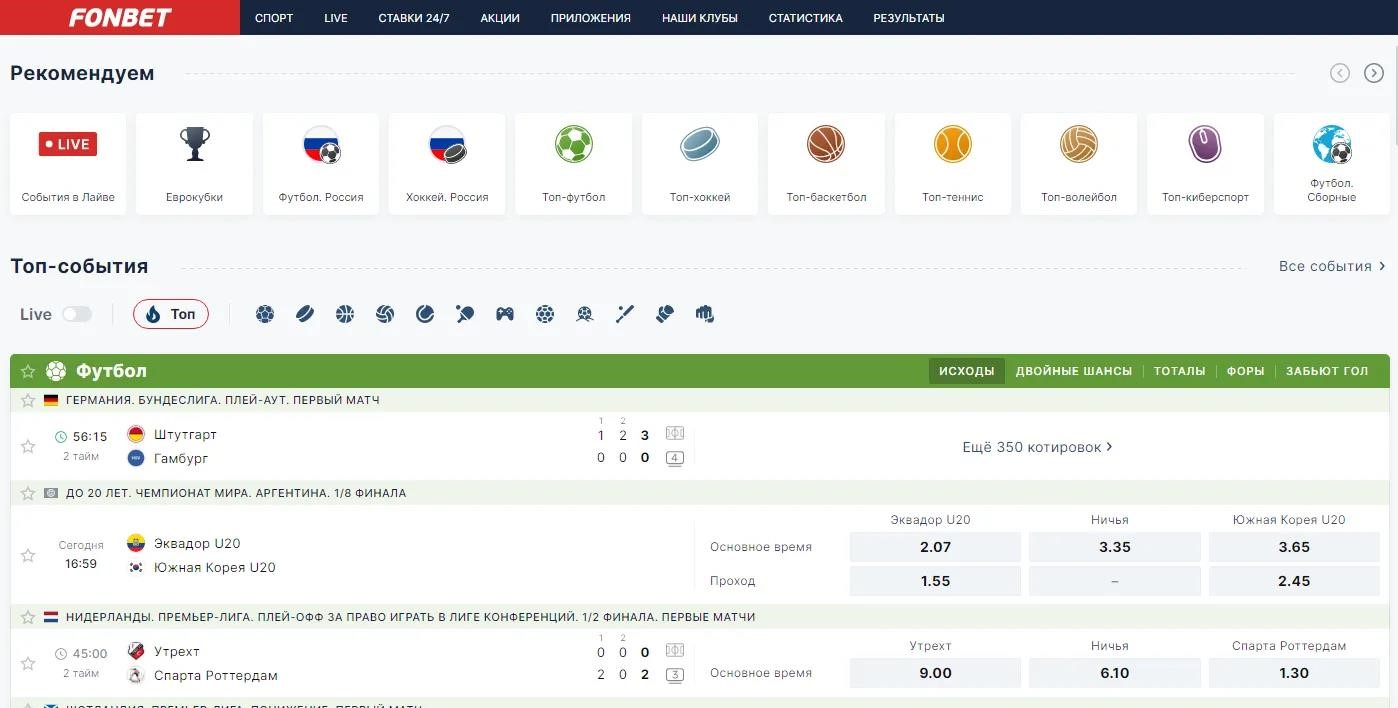Select the Топ flame filter
Screen dimensions: 1398x708
point(171,314)
